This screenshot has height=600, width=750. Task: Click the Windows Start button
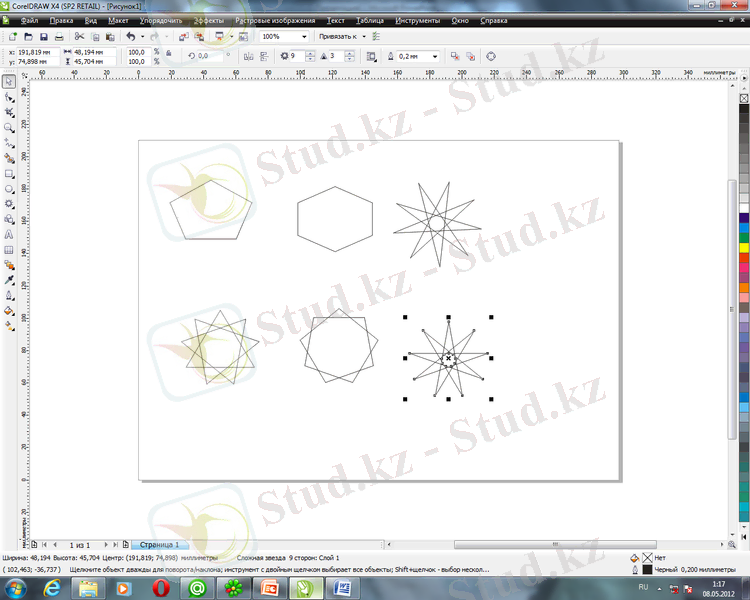[14, 588]
